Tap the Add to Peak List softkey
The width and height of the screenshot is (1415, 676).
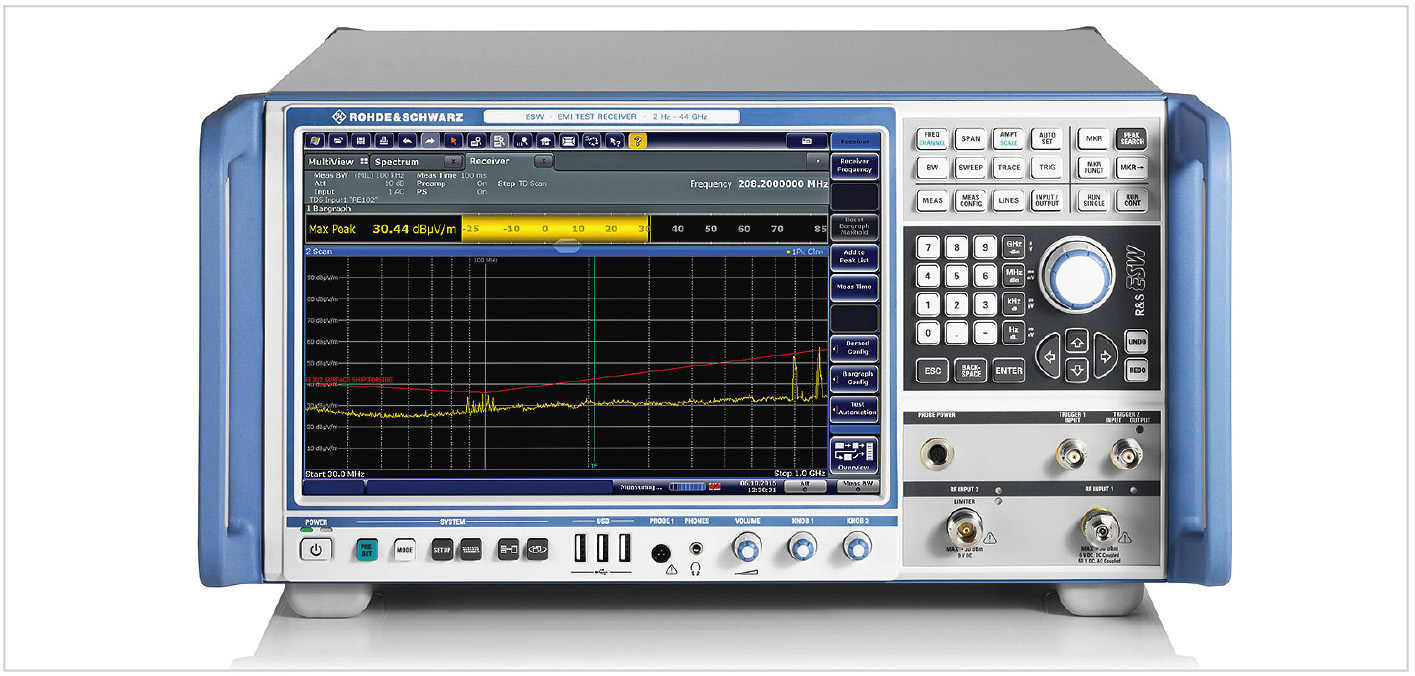855,256
